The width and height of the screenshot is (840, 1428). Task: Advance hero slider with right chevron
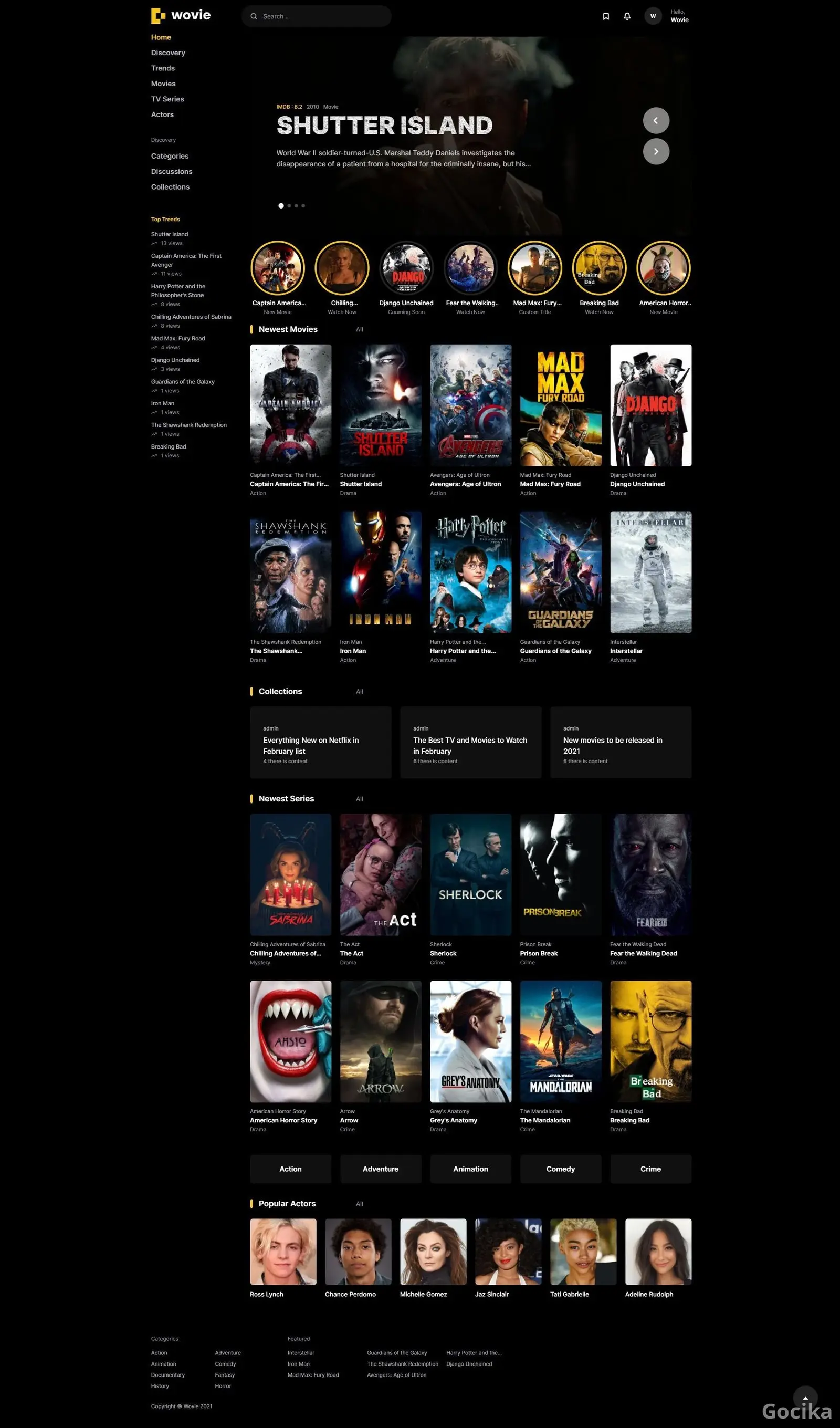[x=655, y=152]
